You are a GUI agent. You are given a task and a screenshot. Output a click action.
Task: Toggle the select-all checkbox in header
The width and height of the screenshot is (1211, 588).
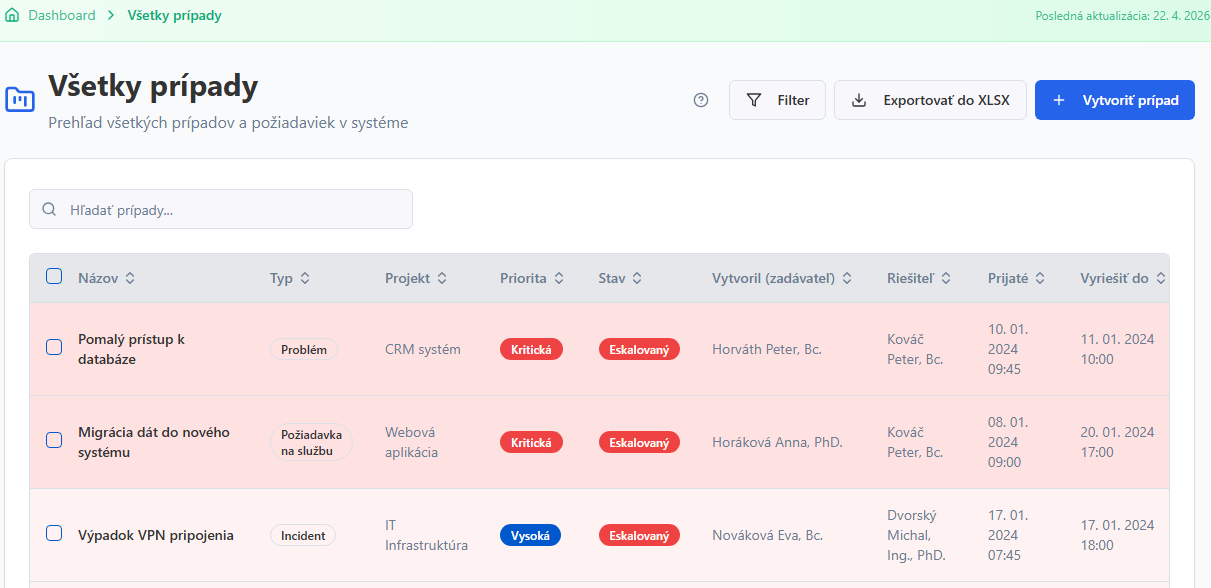coord(54,277)
